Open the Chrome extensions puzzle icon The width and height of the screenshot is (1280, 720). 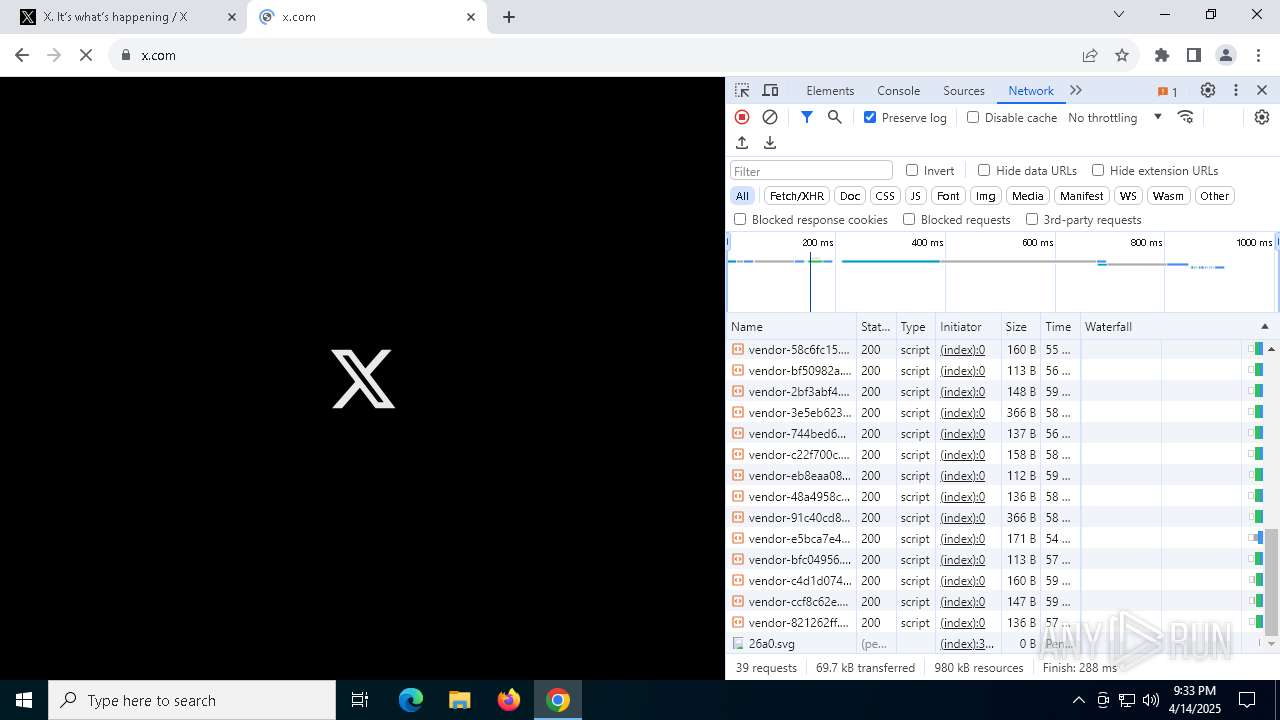pyautogui.click(x=1162, y=55)
